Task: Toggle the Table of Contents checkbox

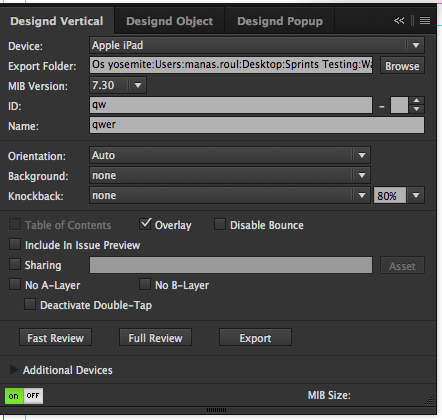Action: [x=15, y=224]
